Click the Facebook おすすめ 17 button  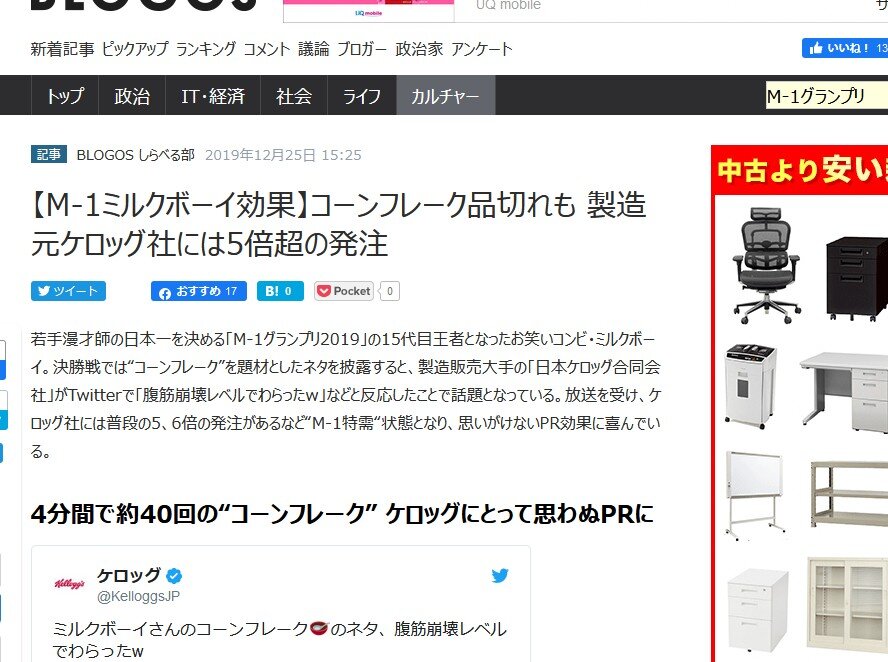[x=199, y=291]
